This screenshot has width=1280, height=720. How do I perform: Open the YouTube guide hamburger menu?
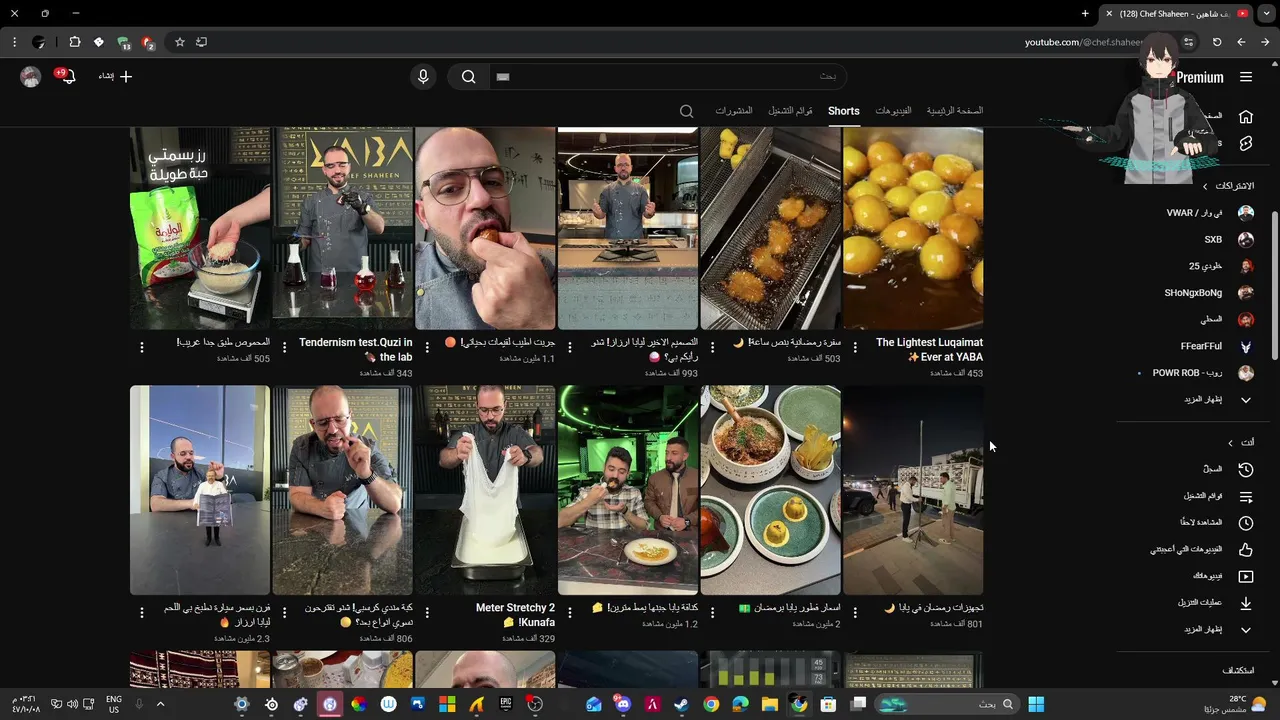(x=1246, y=77)
